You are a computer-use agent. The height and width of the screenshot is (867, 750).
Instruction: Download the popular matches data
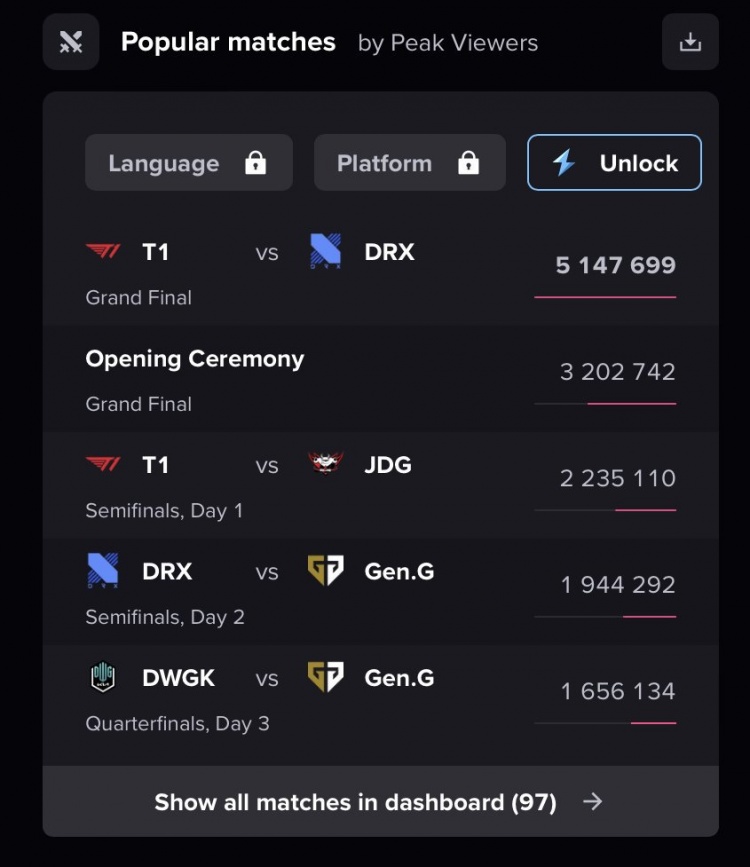coord(690,42)
